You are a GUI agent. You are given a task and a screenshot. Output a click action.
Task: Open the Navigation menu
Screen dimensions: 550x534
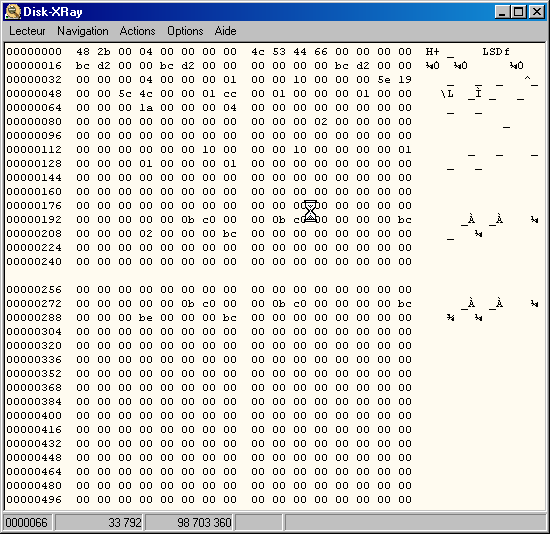[83, 31]
